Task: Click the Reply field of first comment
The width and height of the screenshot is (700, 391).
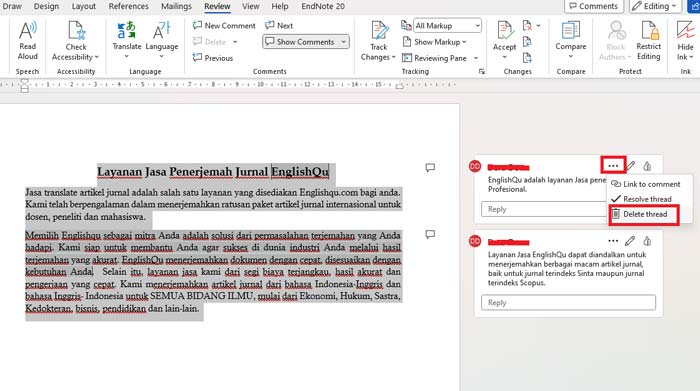Action: tap(543, 209)
